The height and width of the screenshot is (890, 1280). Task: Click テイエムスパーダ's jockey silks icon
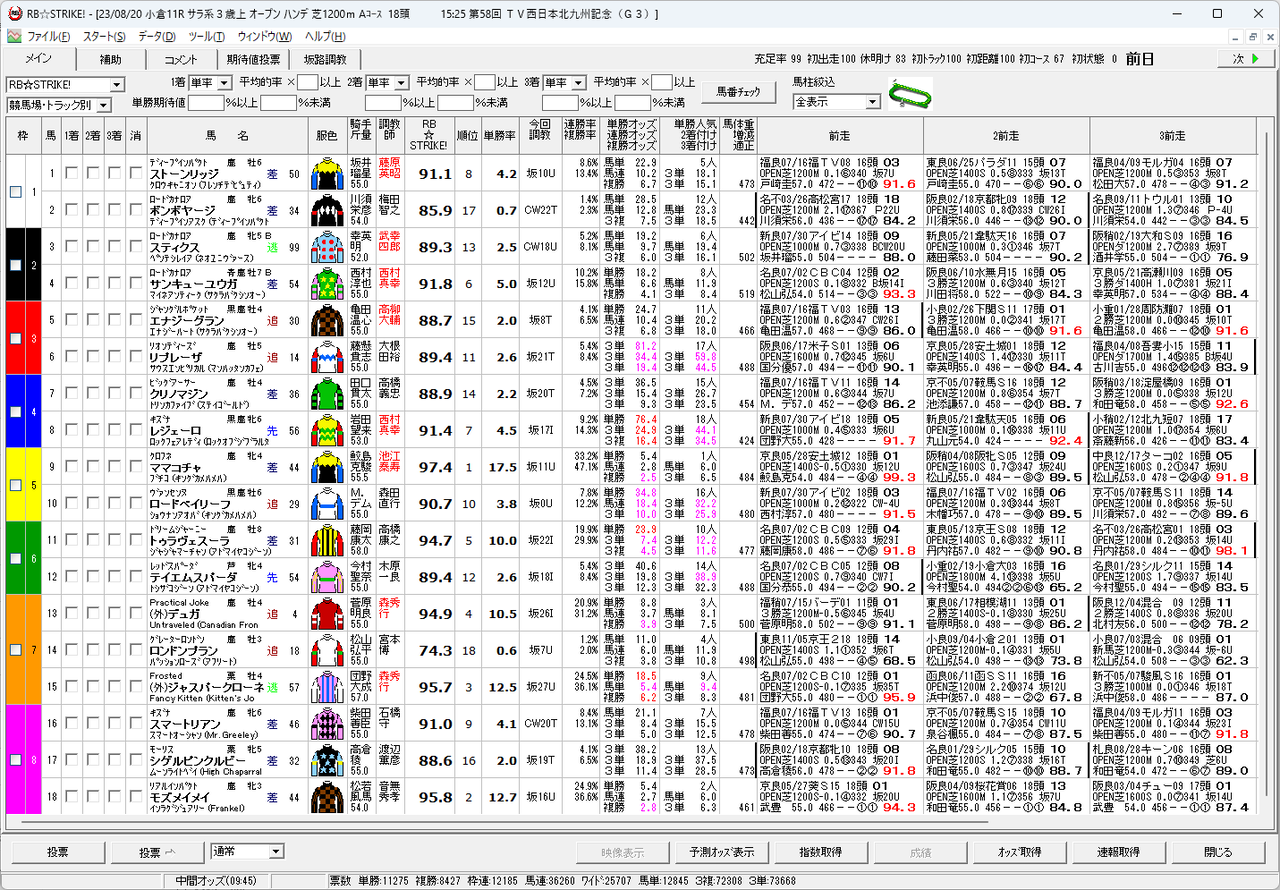pos(327,576)
